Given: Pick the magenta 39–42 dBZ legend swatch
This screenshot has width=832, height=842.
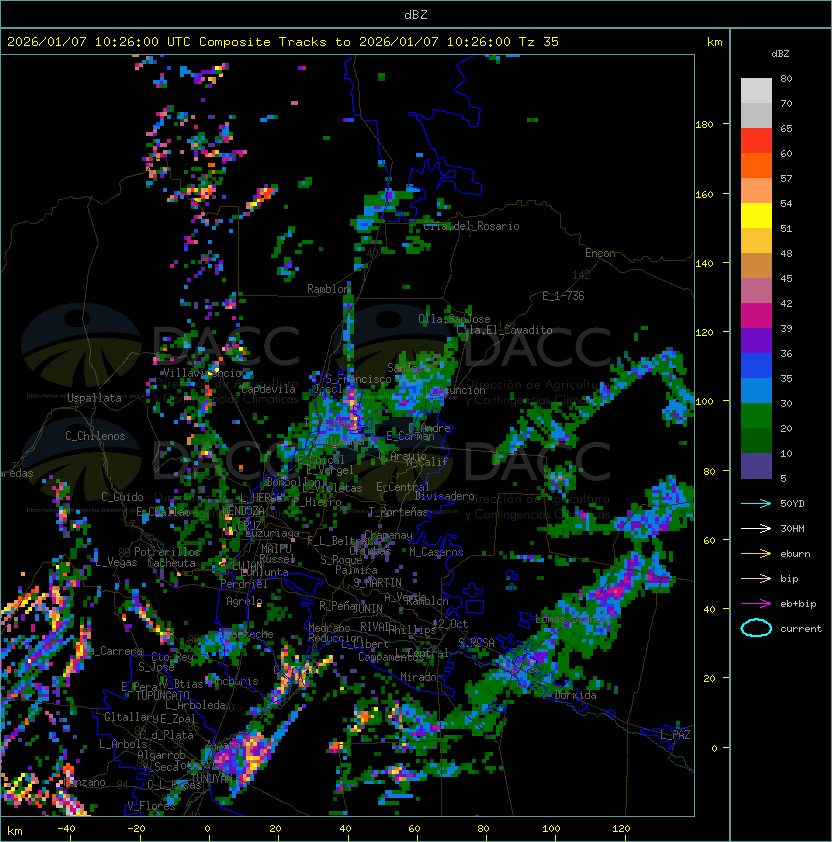Looking at the screenshot, I should pos(756,315).
